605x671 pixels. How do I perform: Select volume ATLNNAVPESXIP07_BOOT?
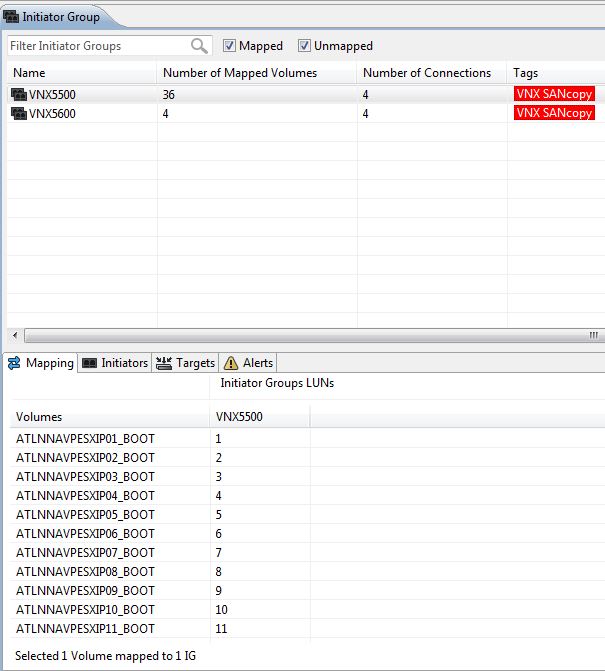click(x=85, y=553)
